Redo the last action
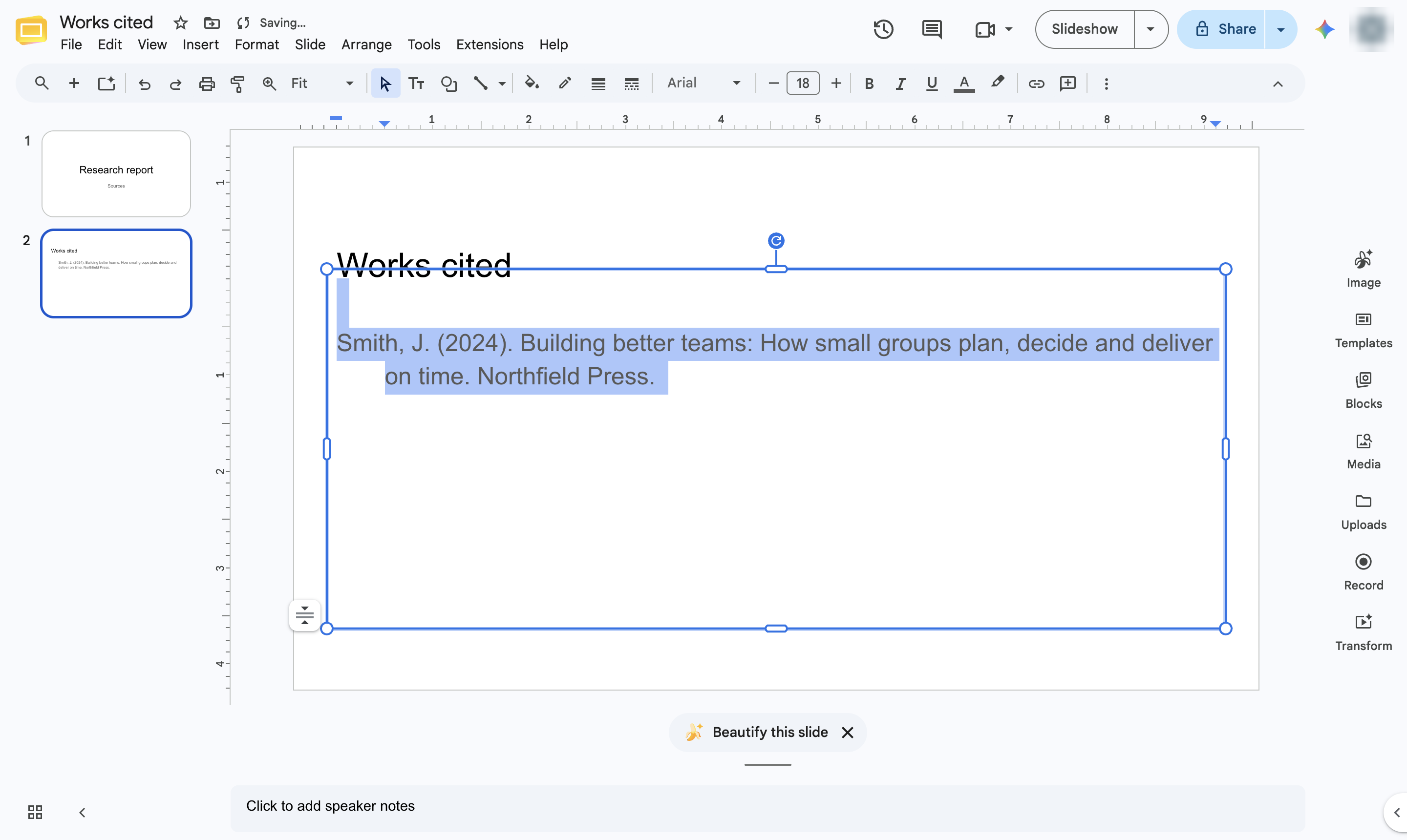This screenshot has height=840, width=1407. (175, 84)
